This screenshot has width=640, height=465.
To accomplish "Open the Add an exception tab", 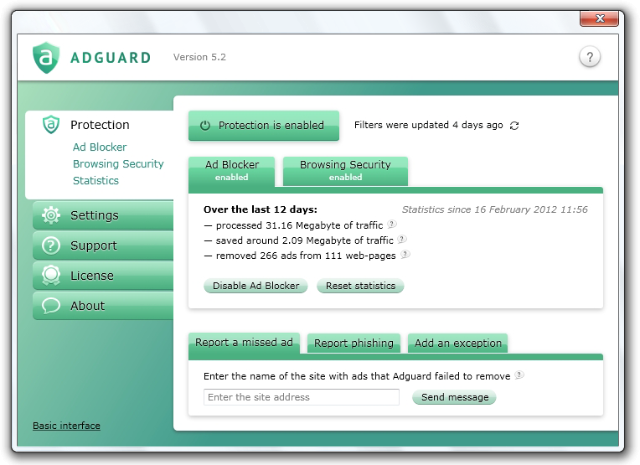I will point(458,343).
